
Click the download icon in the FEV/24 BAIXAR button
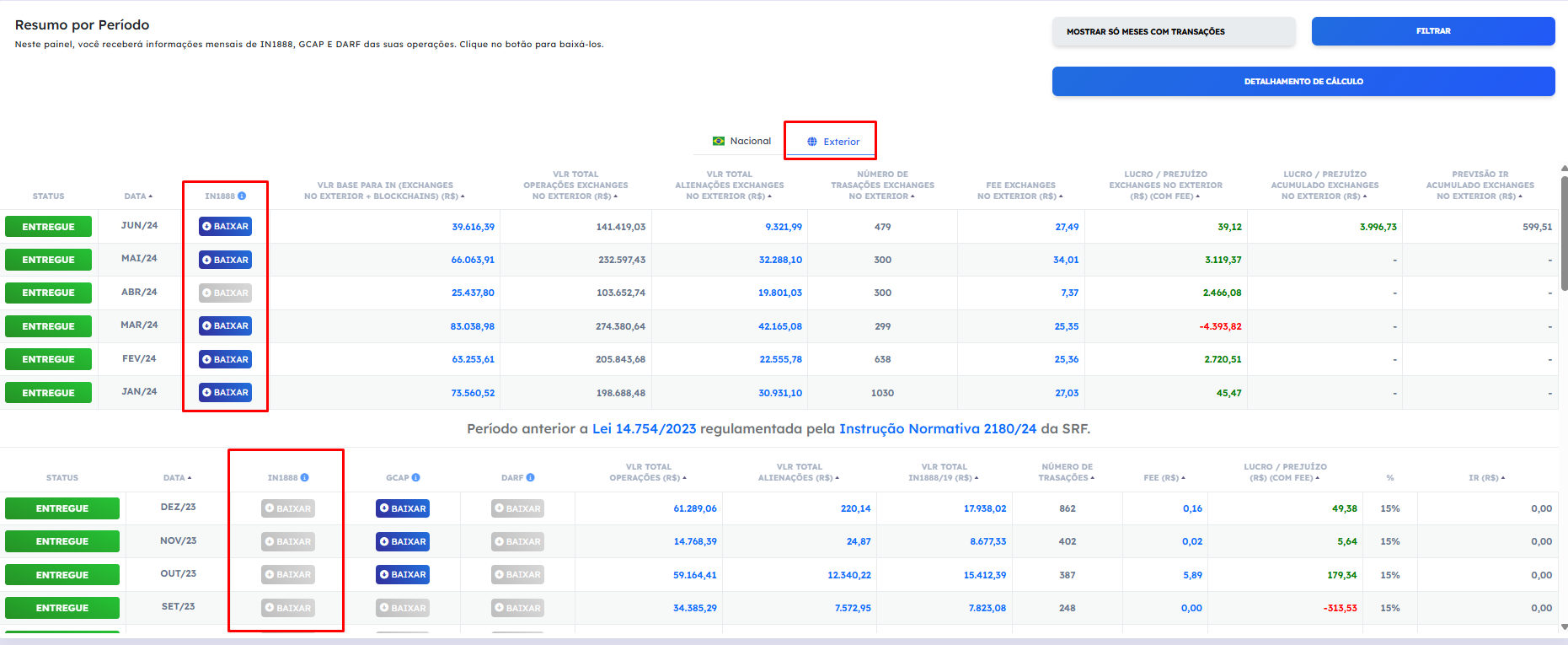coord(207,359)
